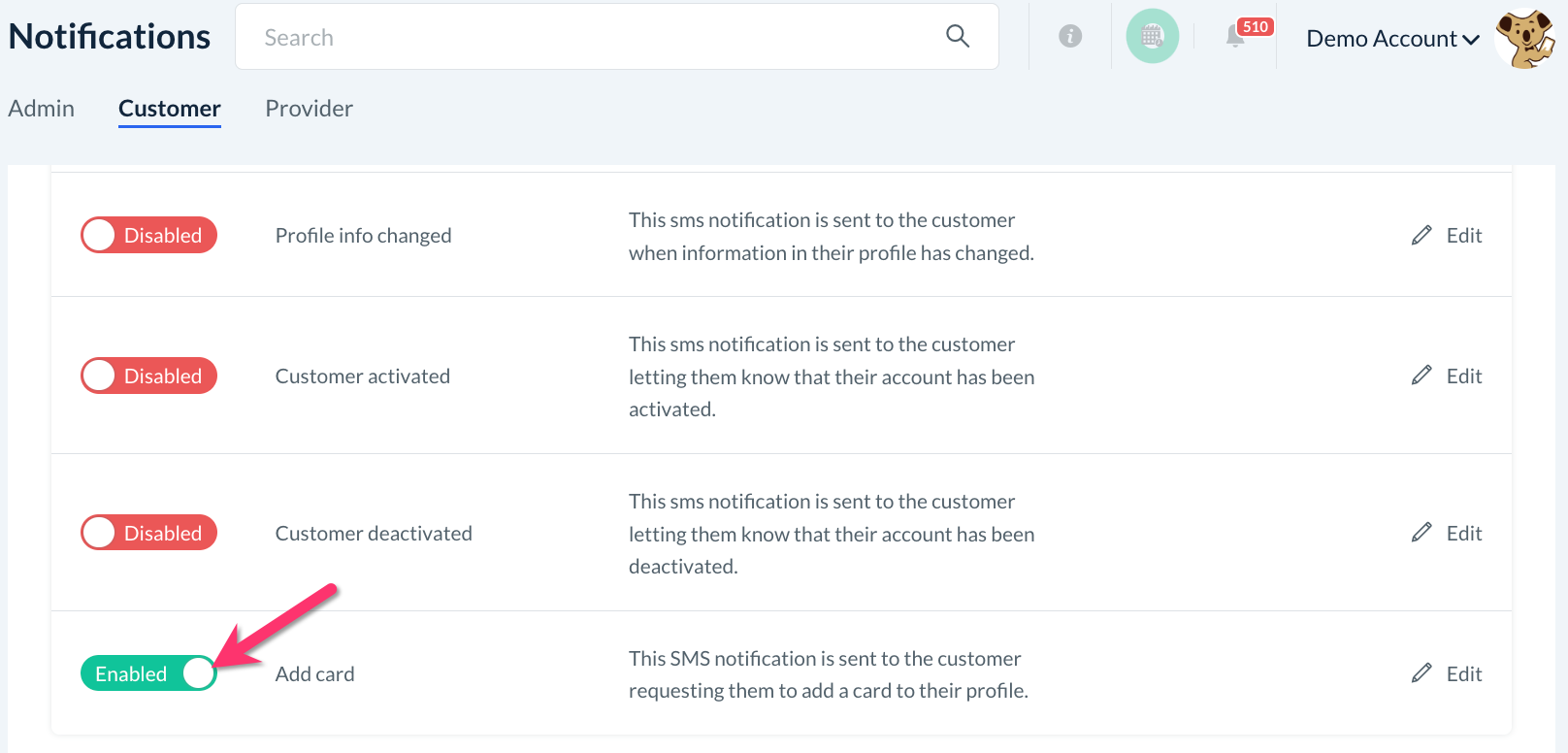
Task: Disable the Add card notification toggle
Action: (148, 673)
